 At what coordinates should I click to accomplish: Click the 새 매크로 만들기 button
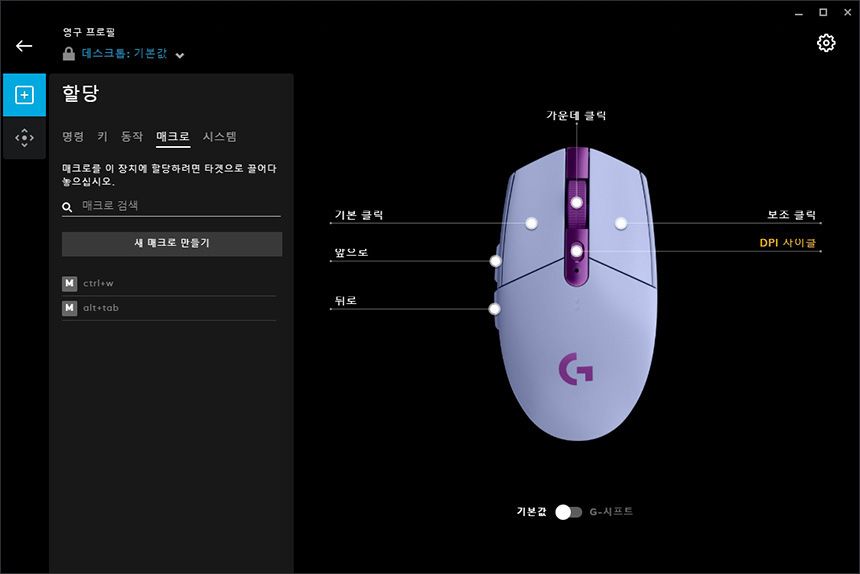tap(172, 244)
